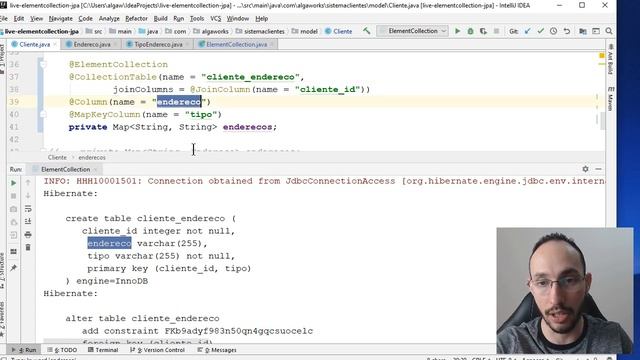Open Run panel settings gear
The width and height of the screenshot is (640, 360).
(x=585, y=169)
